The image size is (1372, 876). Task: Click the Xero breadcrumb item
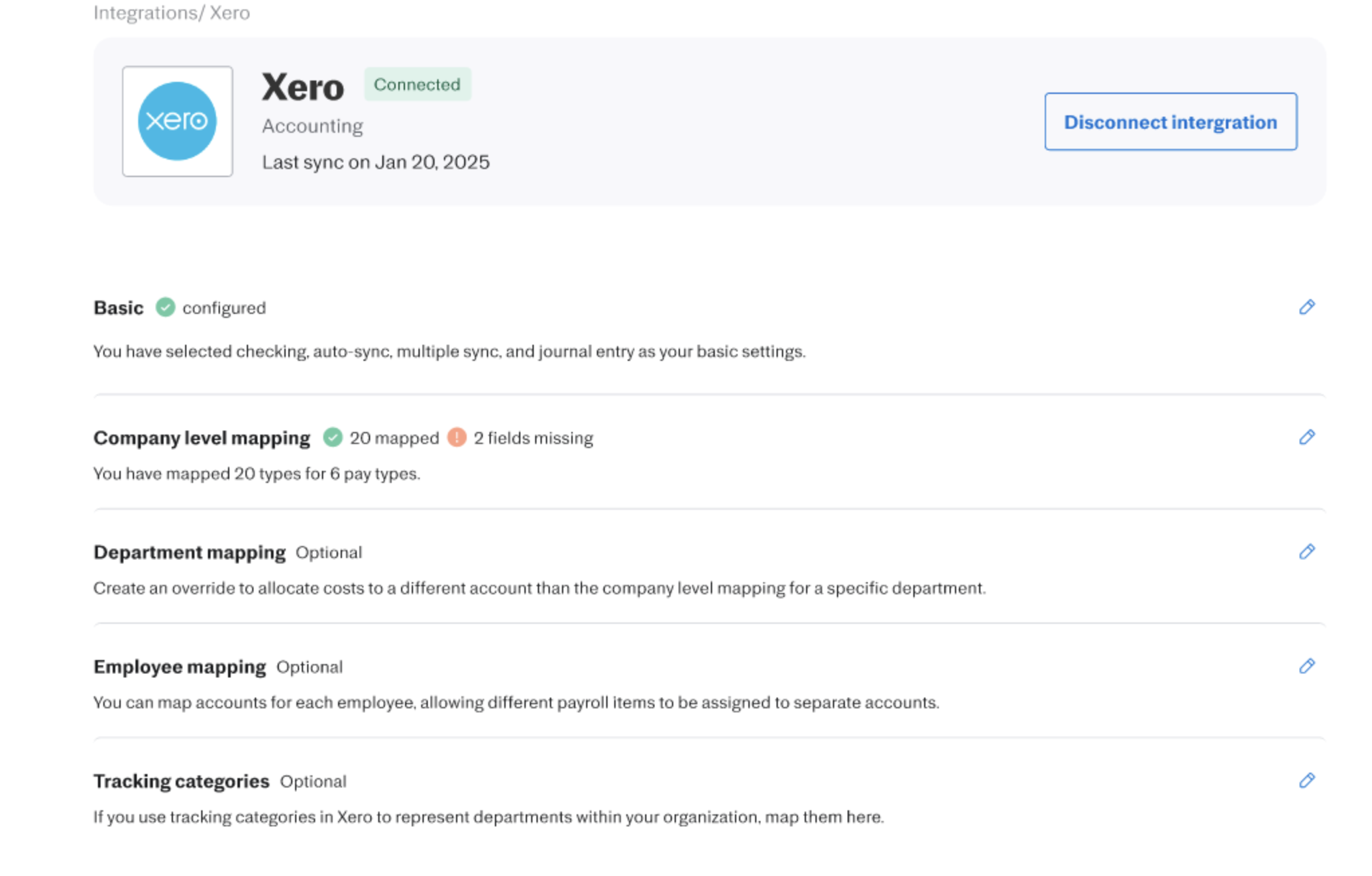point(230,13)
